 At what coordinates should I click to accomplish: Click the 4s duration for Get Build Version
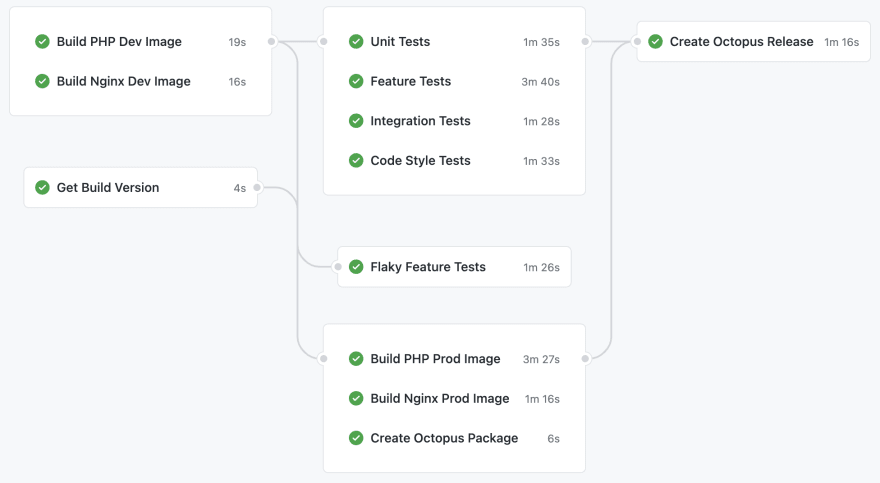pos(240,188)
